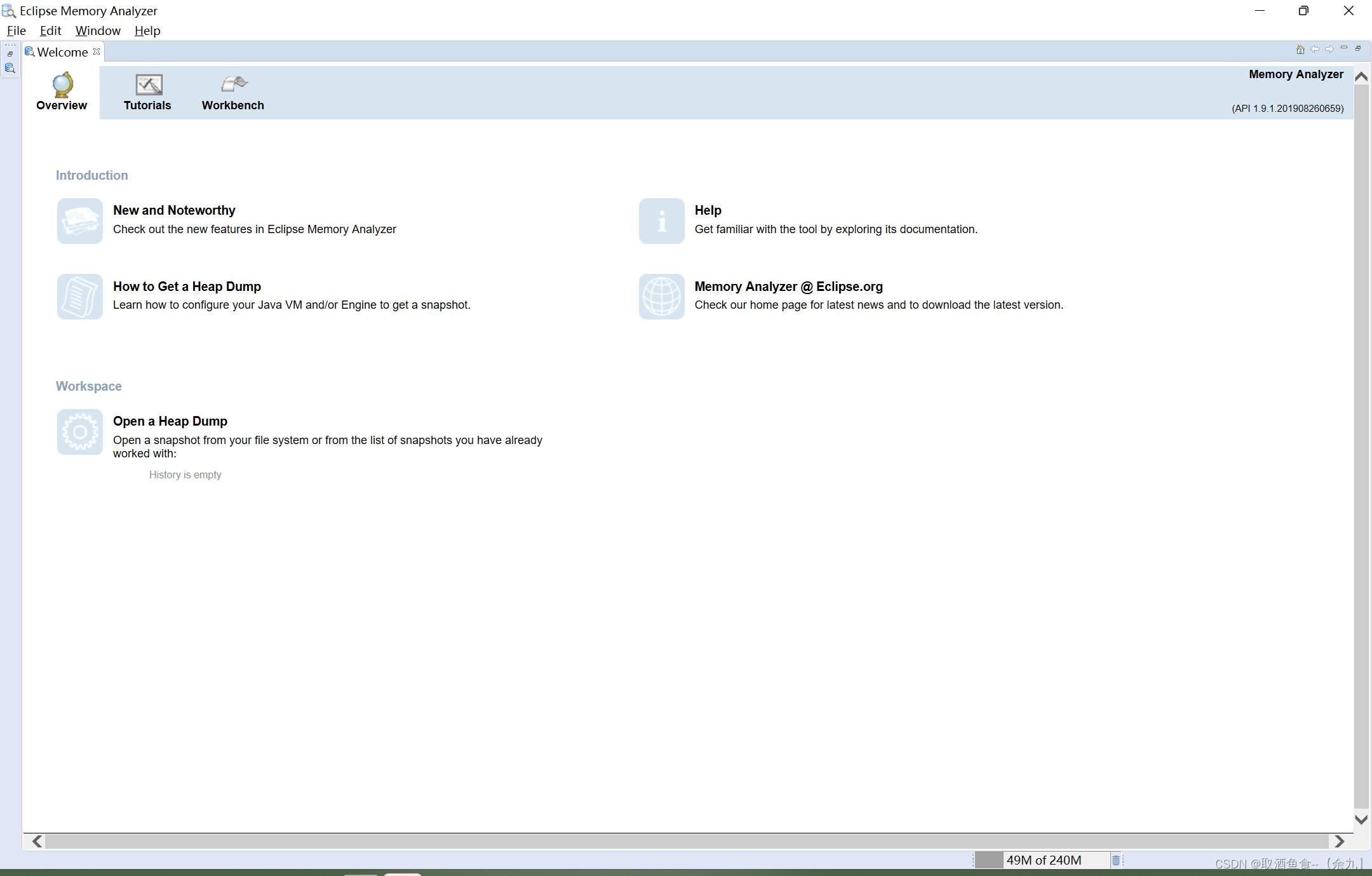Open the Overview globe page
Image resolution: width=1372 pixels, height=876 pixels.
62,92
